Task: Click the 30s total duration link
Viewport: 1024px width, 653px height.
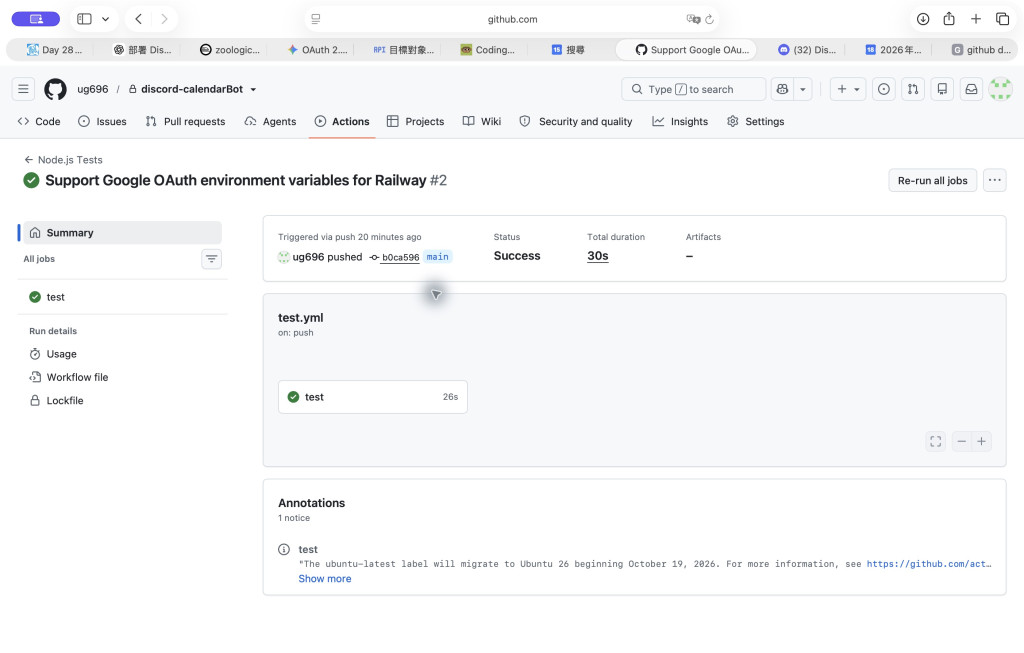Action: 598,256
